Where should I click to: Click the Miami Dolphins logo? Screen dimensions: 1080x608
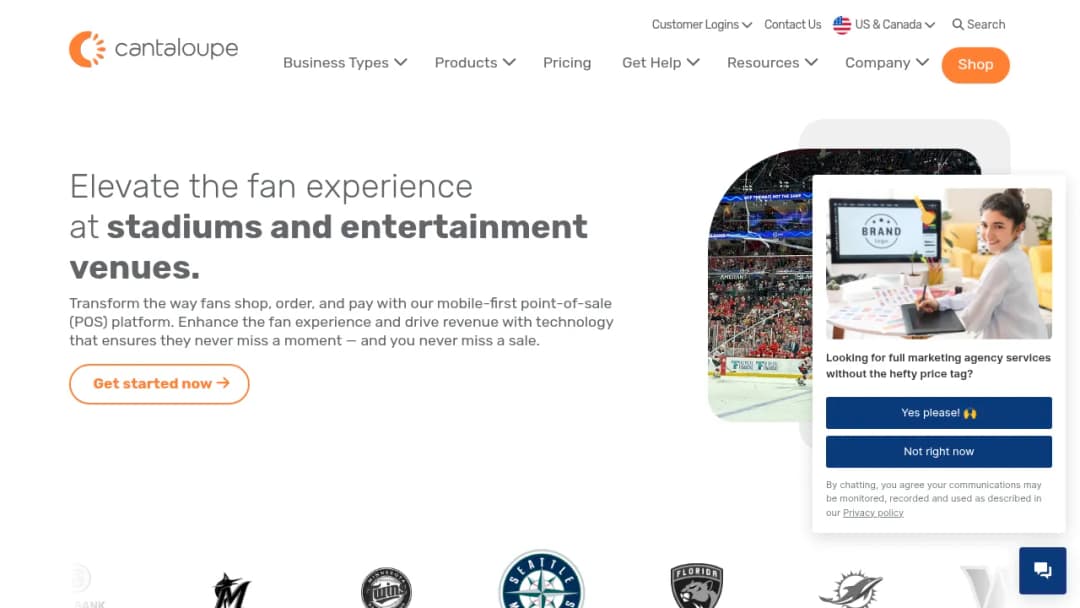(851, 589)
